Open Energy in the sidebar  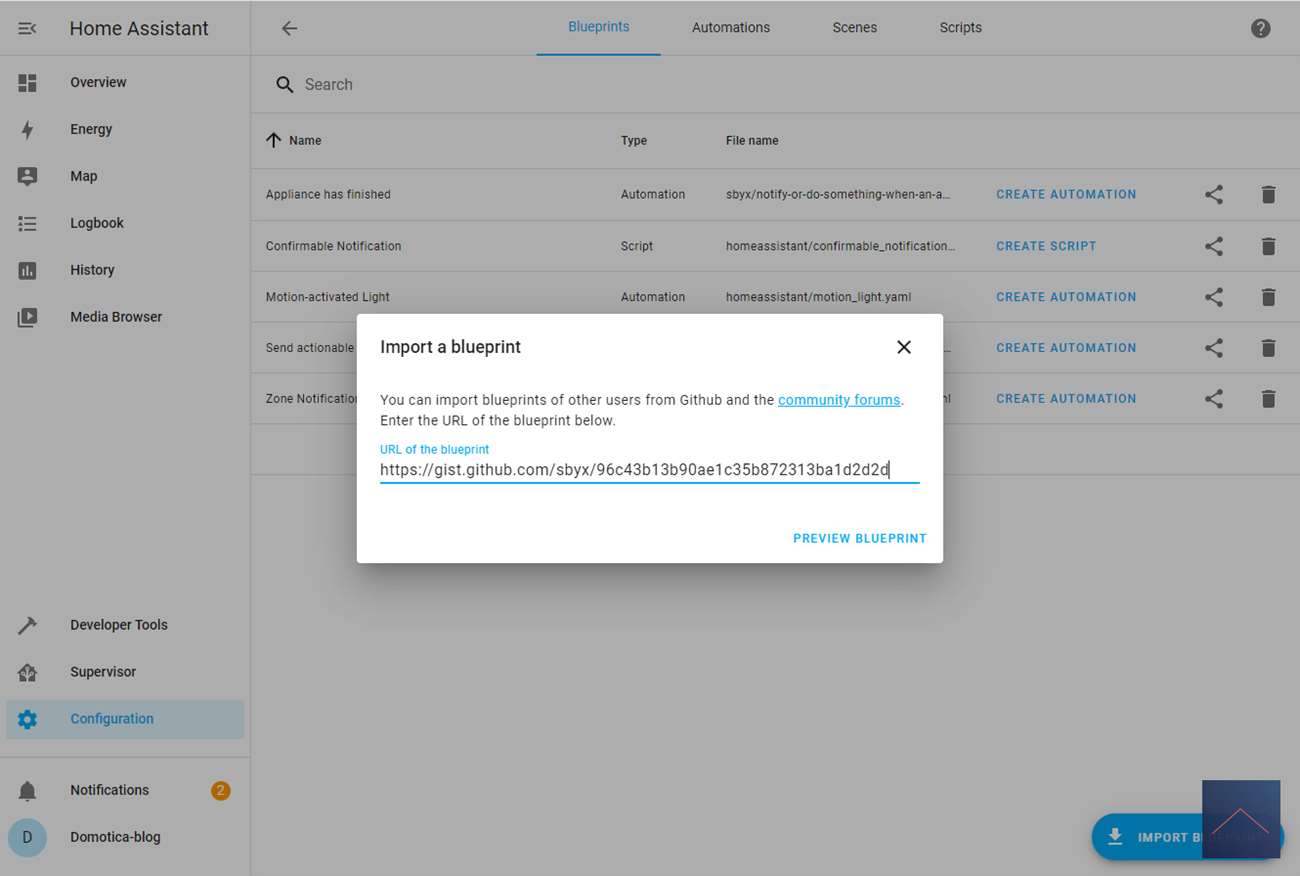tap(91, 129)
